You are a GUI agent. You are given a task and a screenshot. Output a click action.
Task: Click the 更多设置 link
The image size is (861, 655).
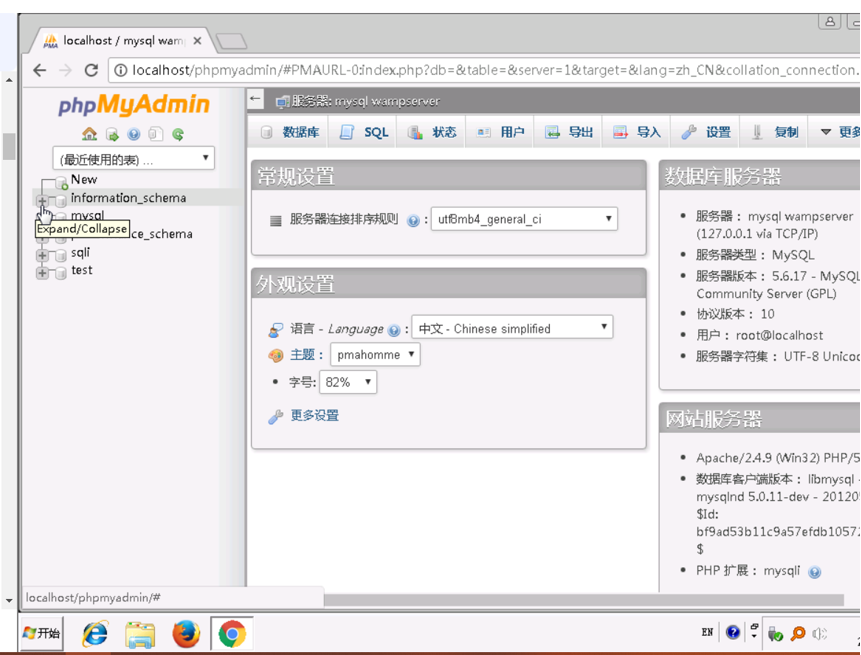coord(315,416)
